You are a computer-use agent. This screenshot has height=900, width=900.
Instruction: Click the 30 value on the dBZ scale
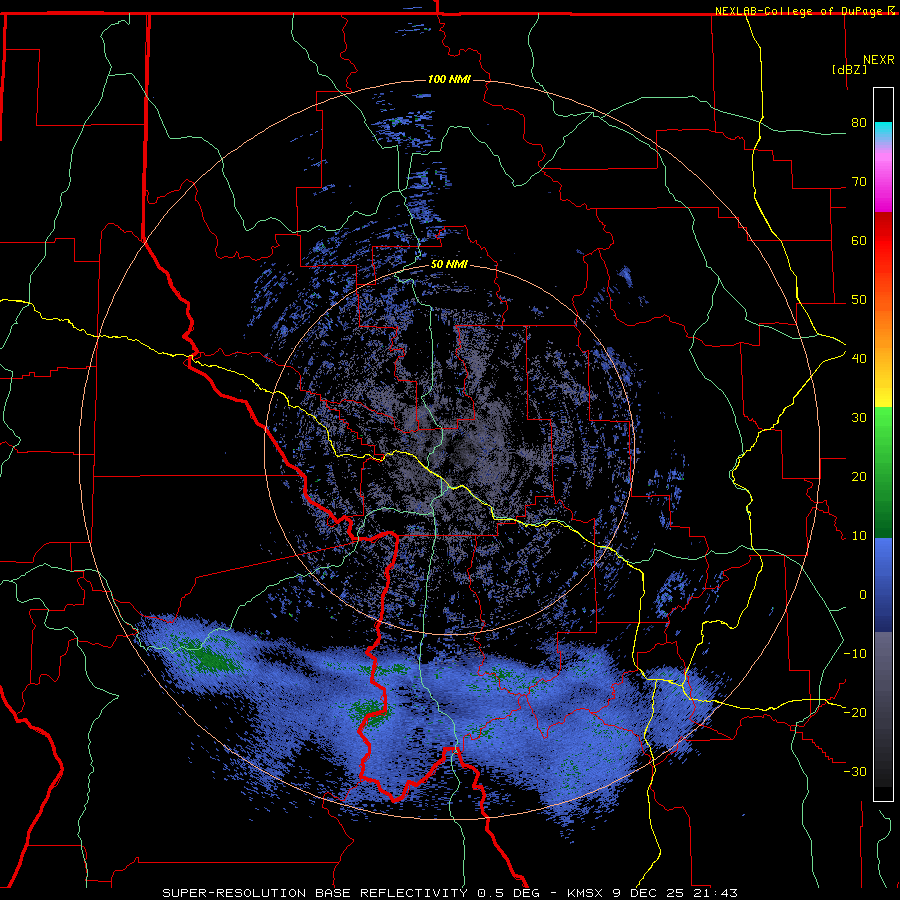click(x=859, y=418)
